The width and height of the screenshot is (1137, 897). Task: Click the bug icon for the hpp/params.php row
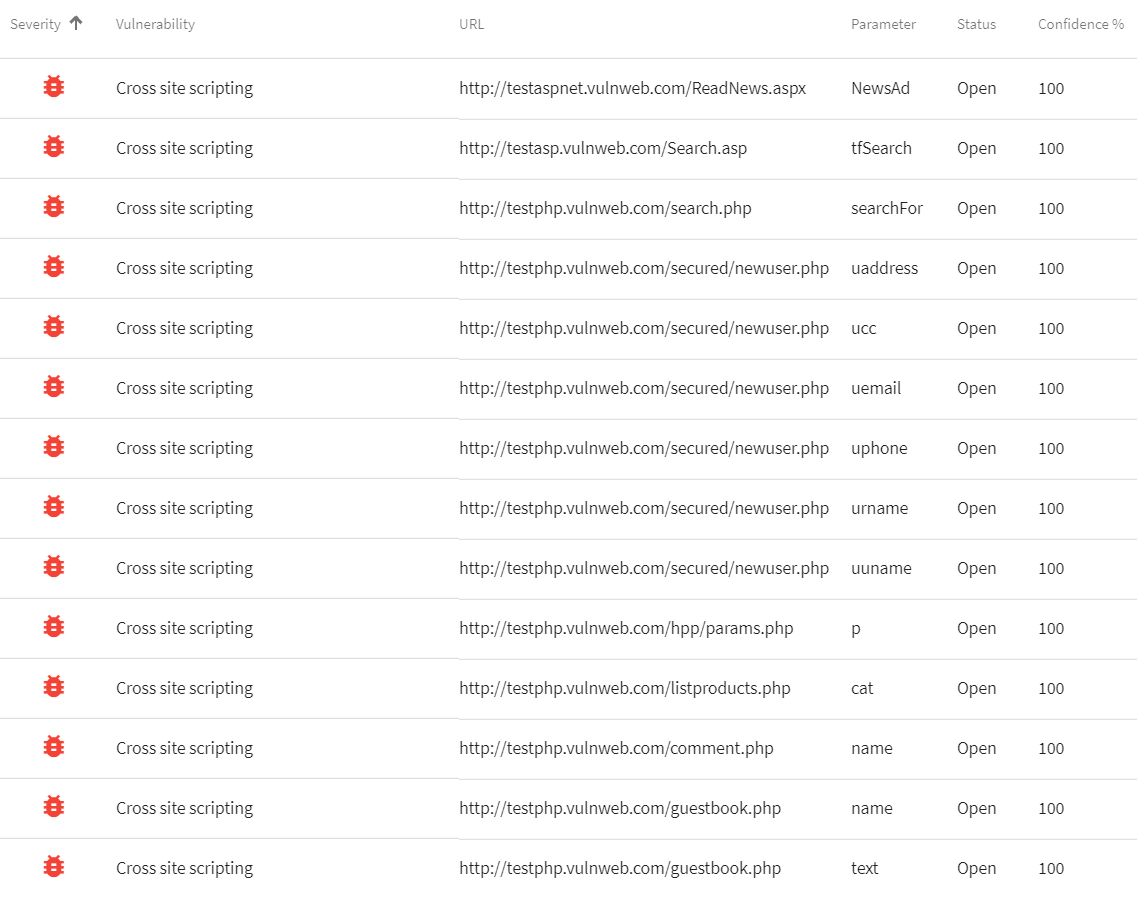[x=54, y=628]
